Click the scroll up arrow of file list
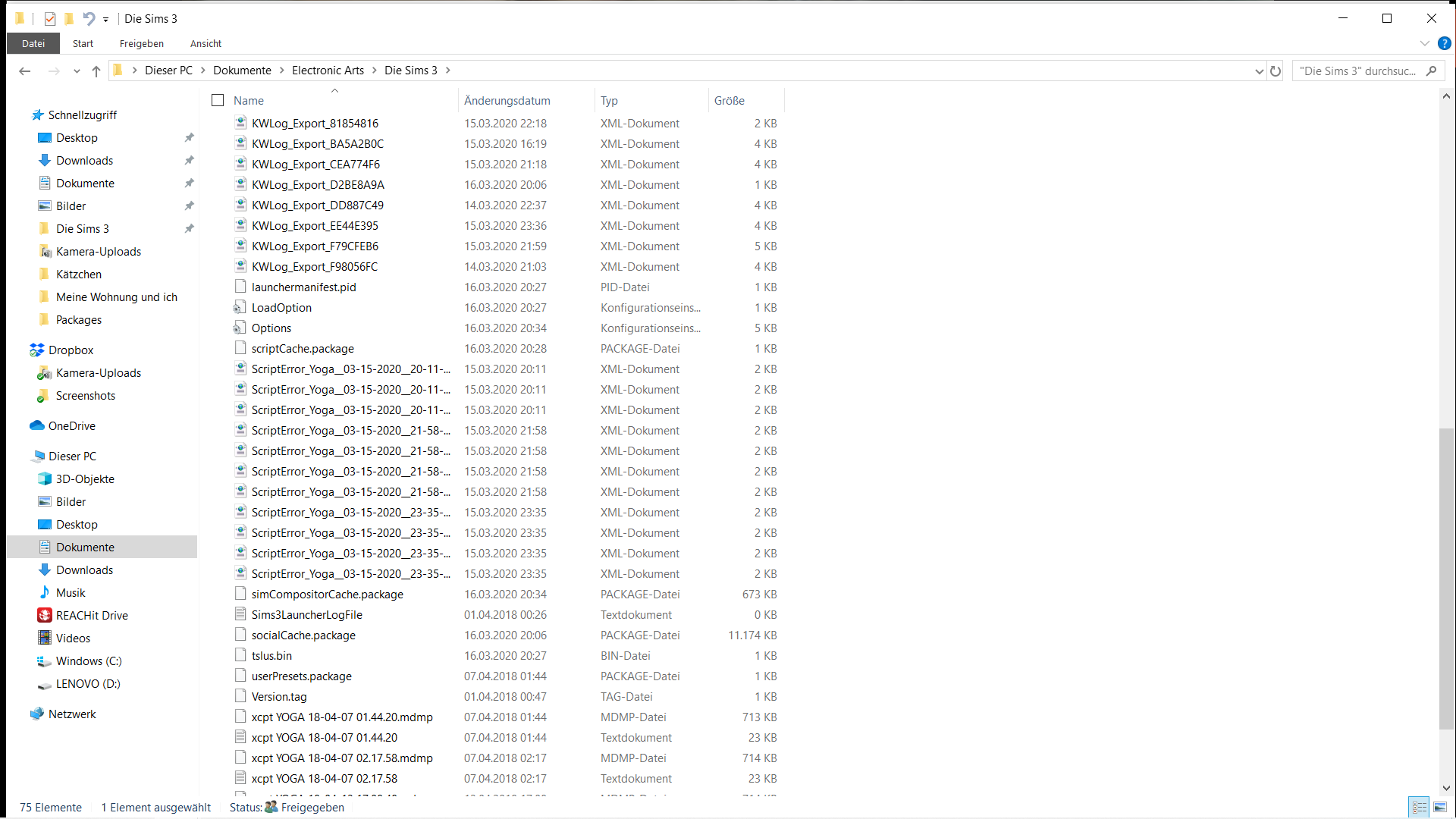 1446,96
